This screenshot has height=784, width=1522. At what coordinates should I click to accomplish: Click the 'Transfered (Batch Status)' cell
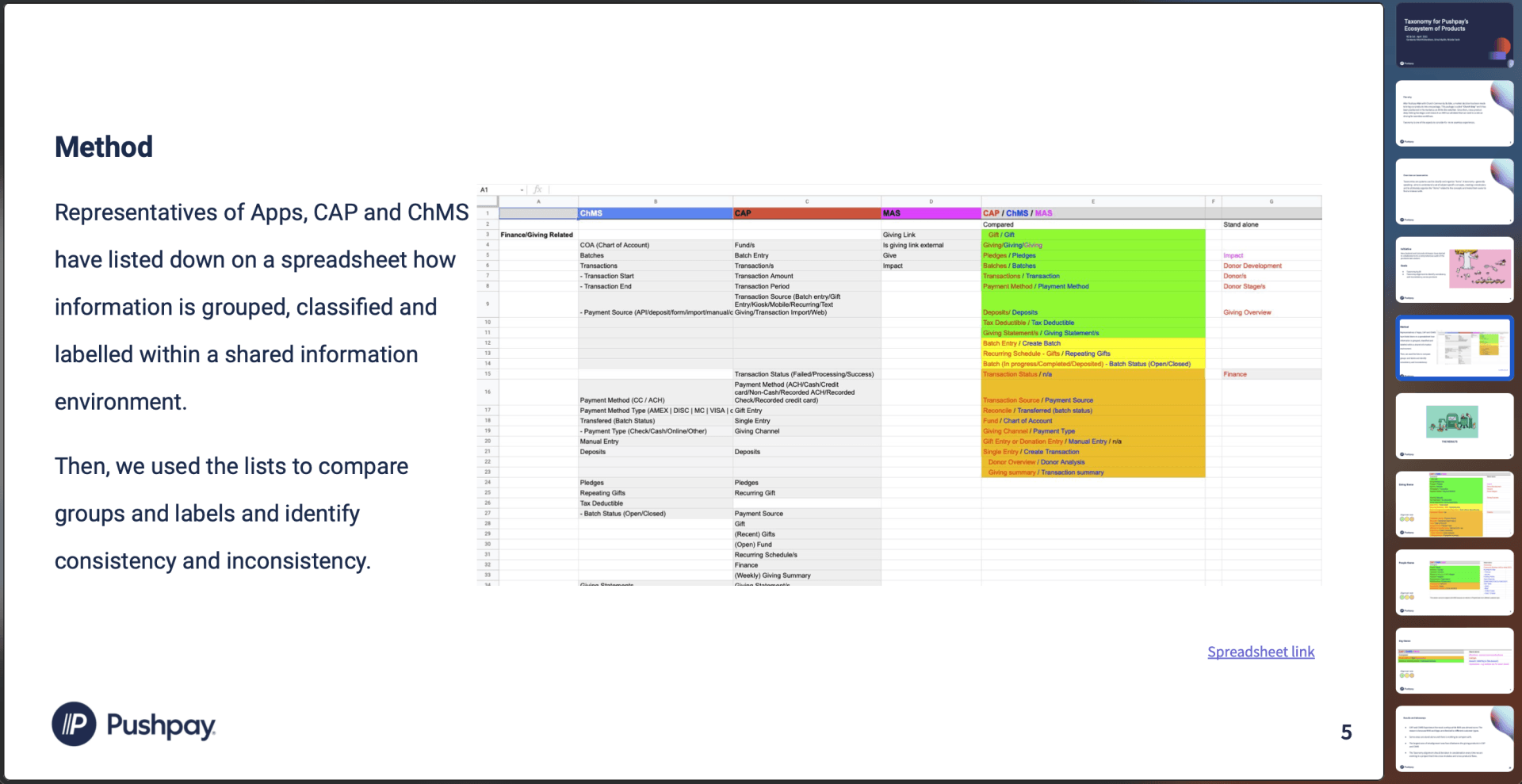(656, 421)
